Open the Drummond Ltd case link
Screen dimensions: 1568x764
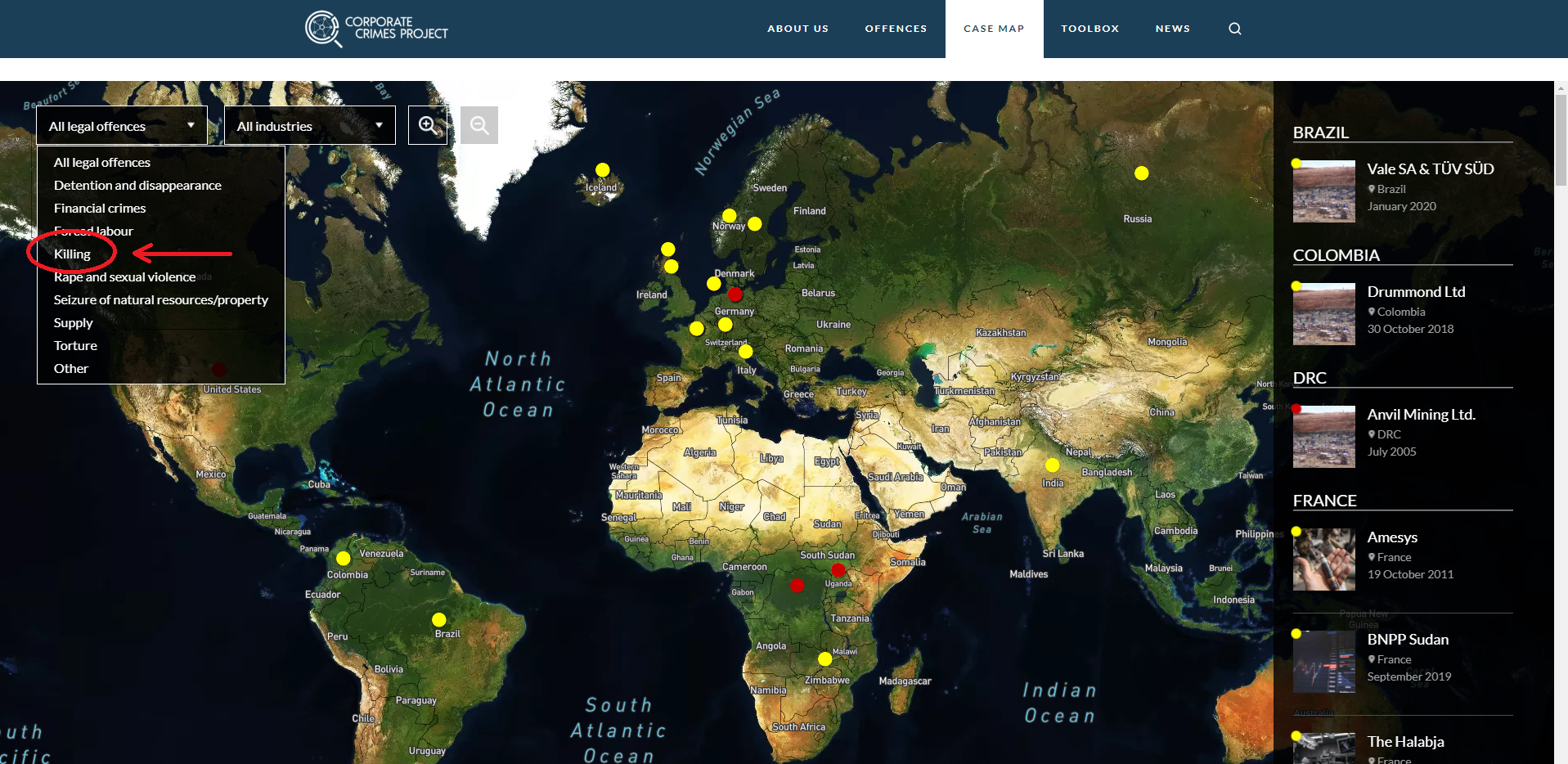pyautogui.click(x=1416, y=292)
